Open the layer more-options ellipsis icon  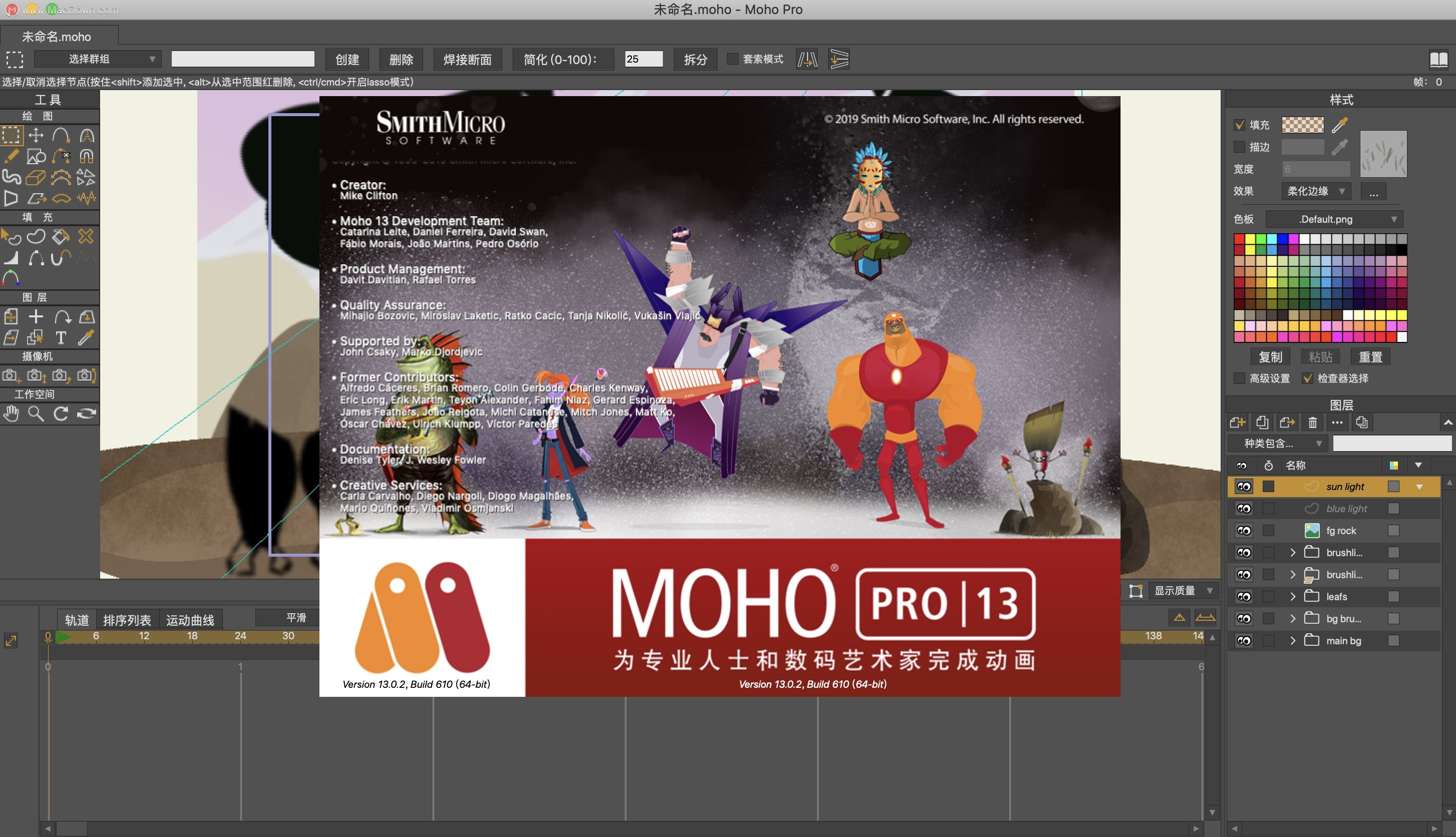pyautogui.click(x=1337, y=423)
